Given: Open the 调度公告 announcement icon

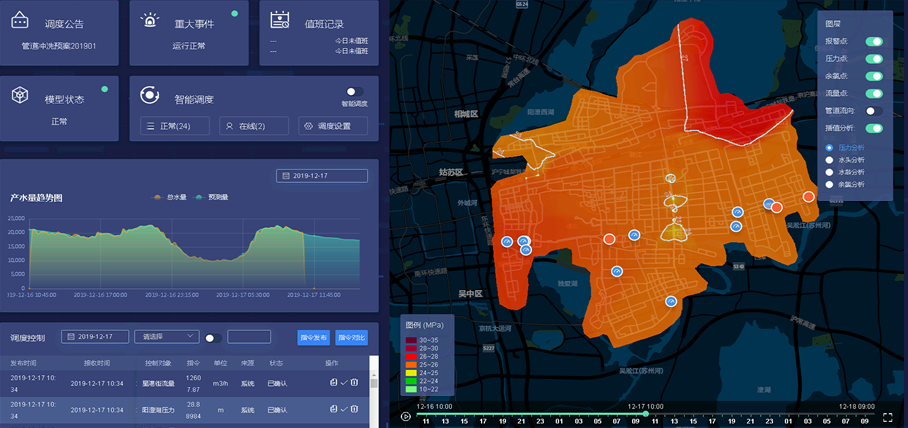Looking at the screenshot, I should (x=20, y=20).
